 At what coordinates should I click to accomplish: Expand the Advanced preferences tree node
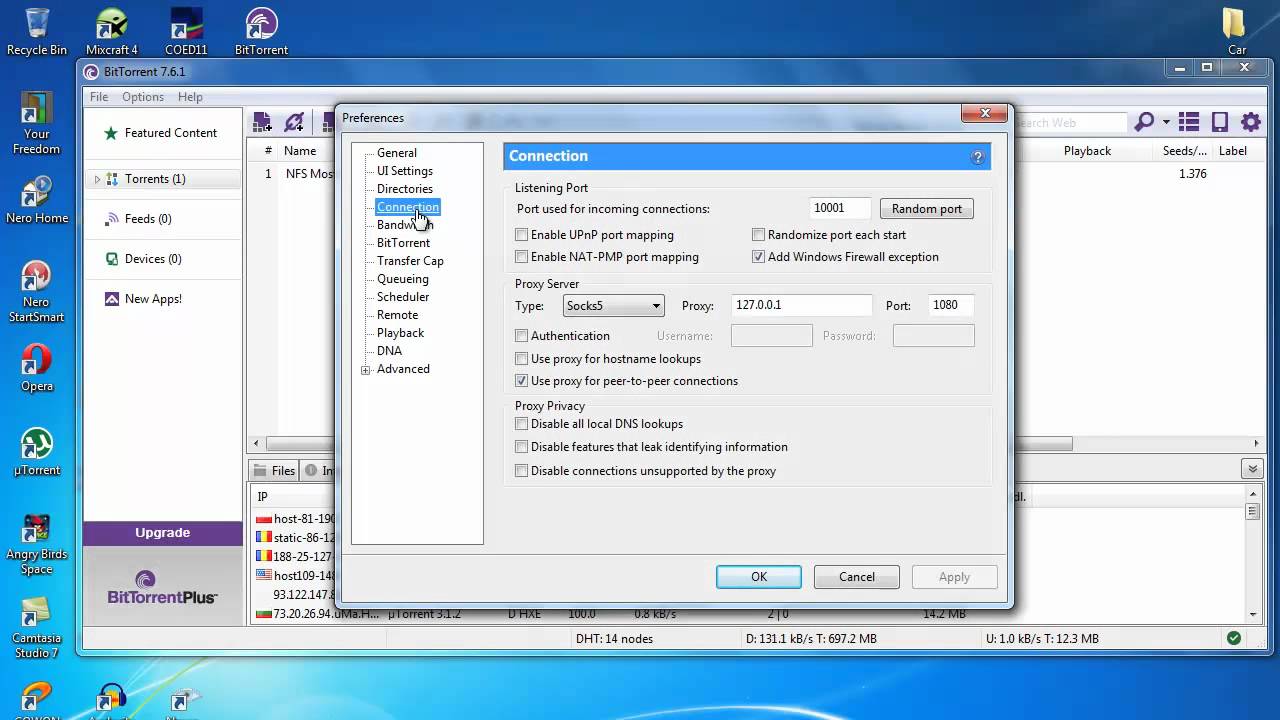[x=366, y=370]
